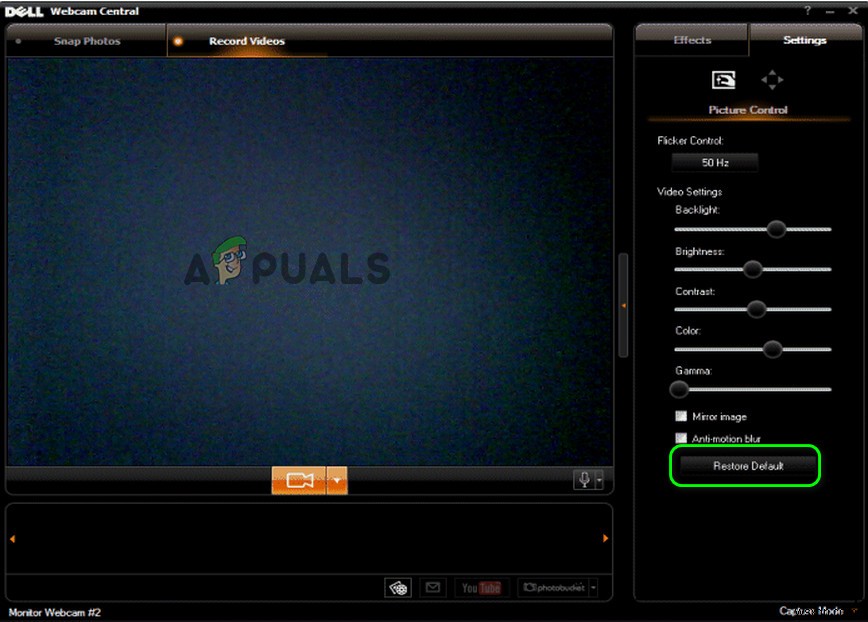The height and width of the screenshot is (622, 868).
Task: Open the Flicker Control 50 Hz dropdown
Action: 715,163
